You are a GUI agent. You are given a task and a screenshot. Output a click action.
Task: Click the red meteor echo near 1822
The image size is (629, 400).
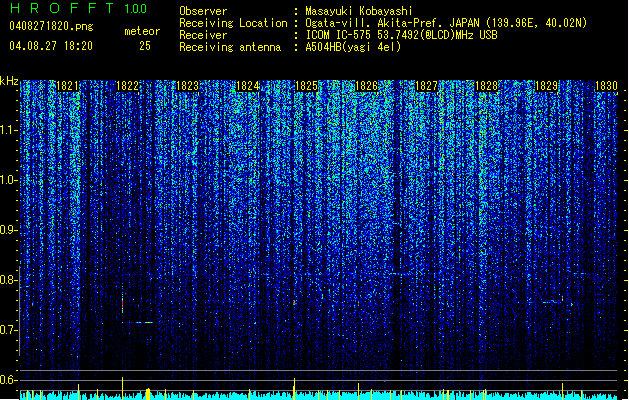[x=122, y=304]
